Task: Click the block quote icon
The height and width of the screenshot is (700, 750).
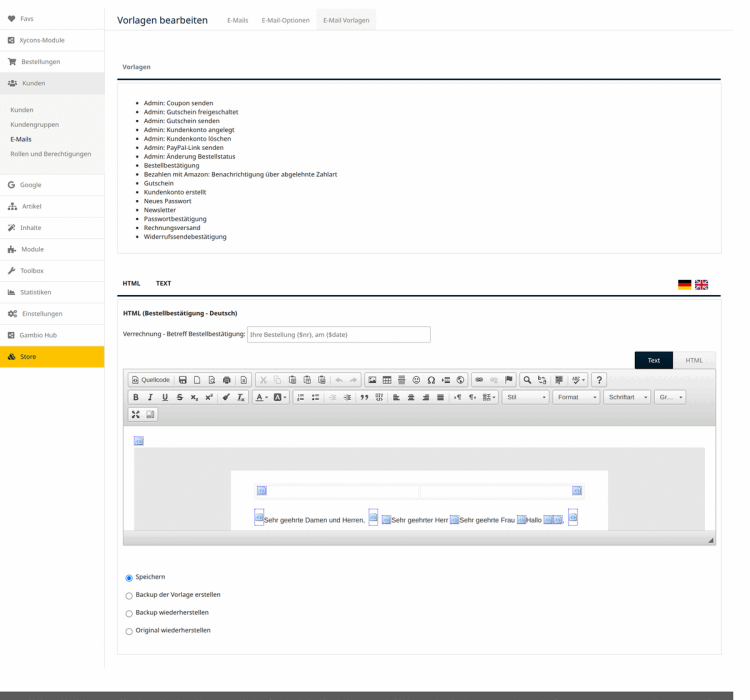Action: [364, 397]
